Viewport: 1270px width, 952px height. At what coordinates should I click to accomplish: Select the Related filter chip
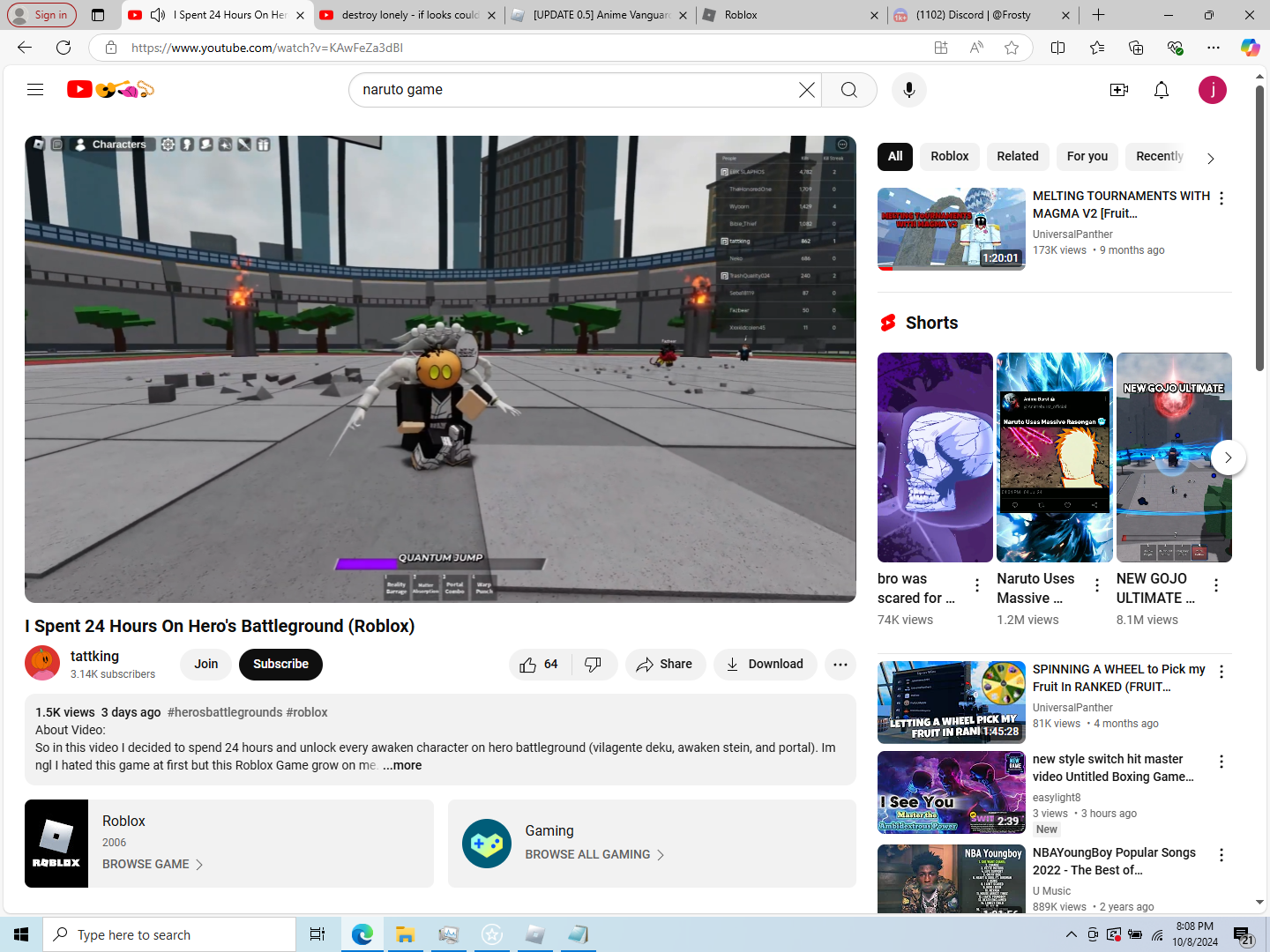[x=1018, y=157]
